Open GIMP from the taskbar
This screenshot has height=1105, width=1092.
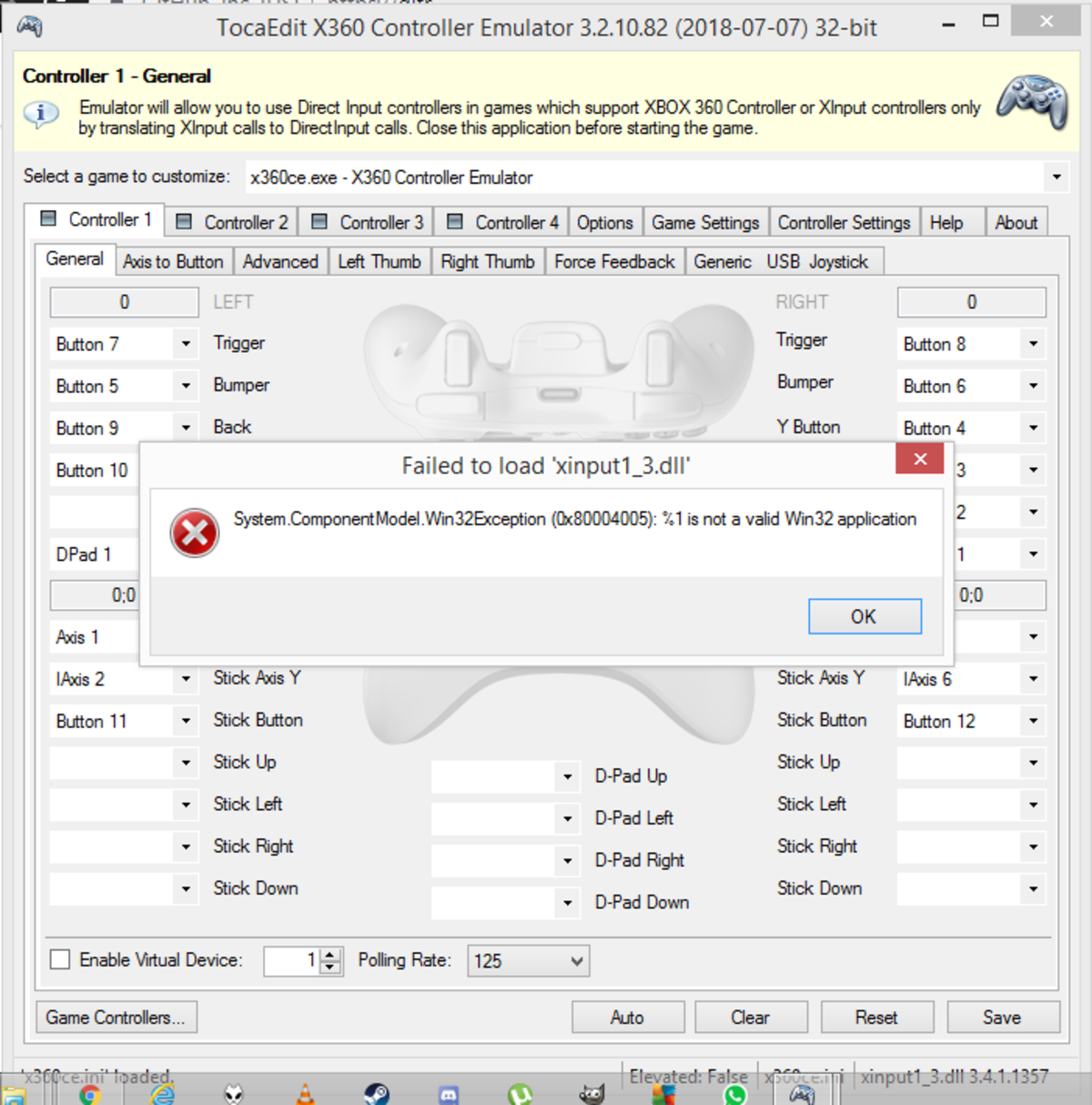tap(591, 1093)
